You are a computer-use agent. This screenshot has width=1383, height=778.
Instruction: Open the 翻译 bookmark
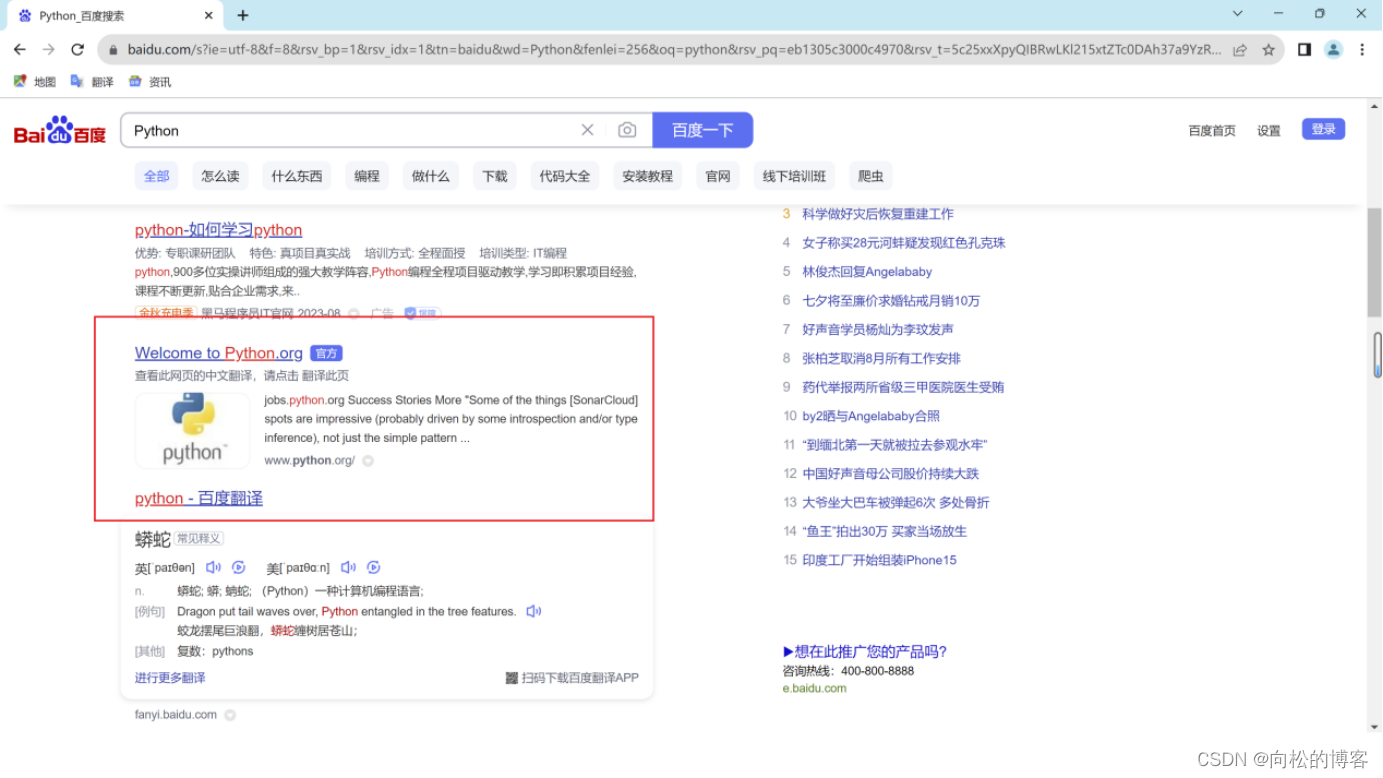click(x=92, y=82)
